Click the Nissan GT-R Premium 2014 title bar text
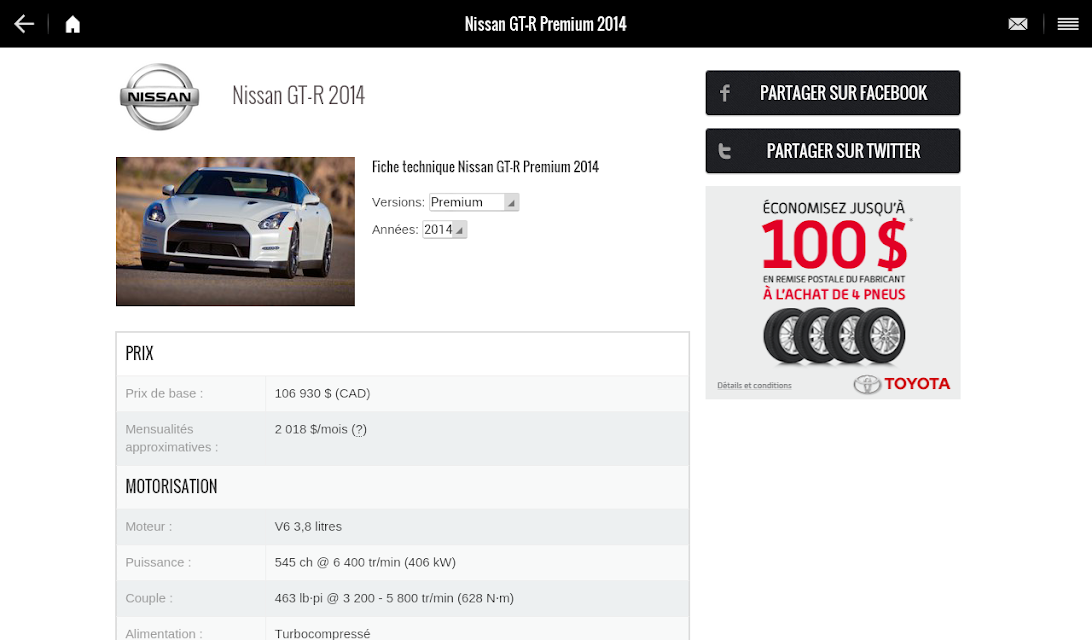Viewport: 1092px width, 640px height. [x=545, y=24]
